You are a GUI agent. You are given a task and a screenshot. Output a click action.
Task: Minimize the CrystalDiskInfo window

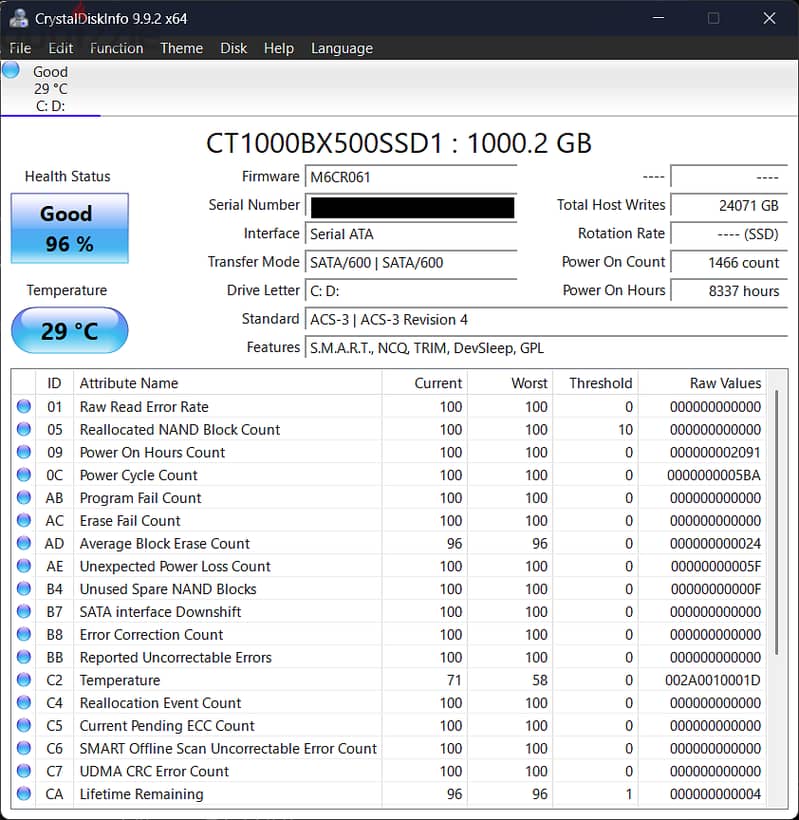[x=658, y=18]
